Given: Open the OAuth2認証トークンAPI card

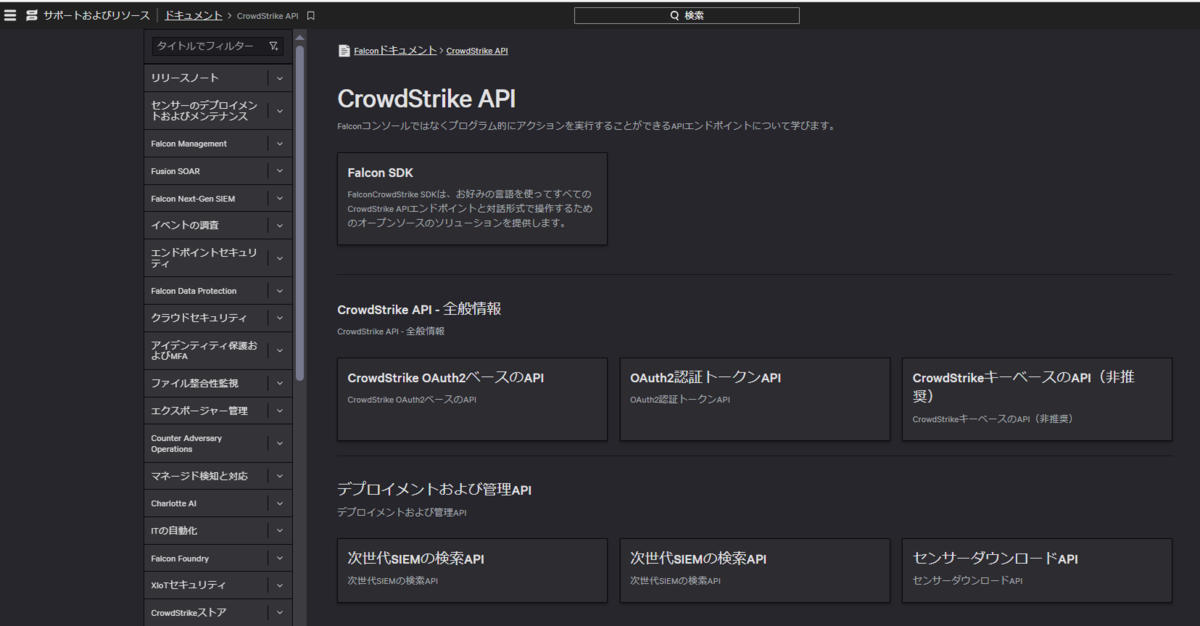Looking at the screenshot, I should (755, 399).
